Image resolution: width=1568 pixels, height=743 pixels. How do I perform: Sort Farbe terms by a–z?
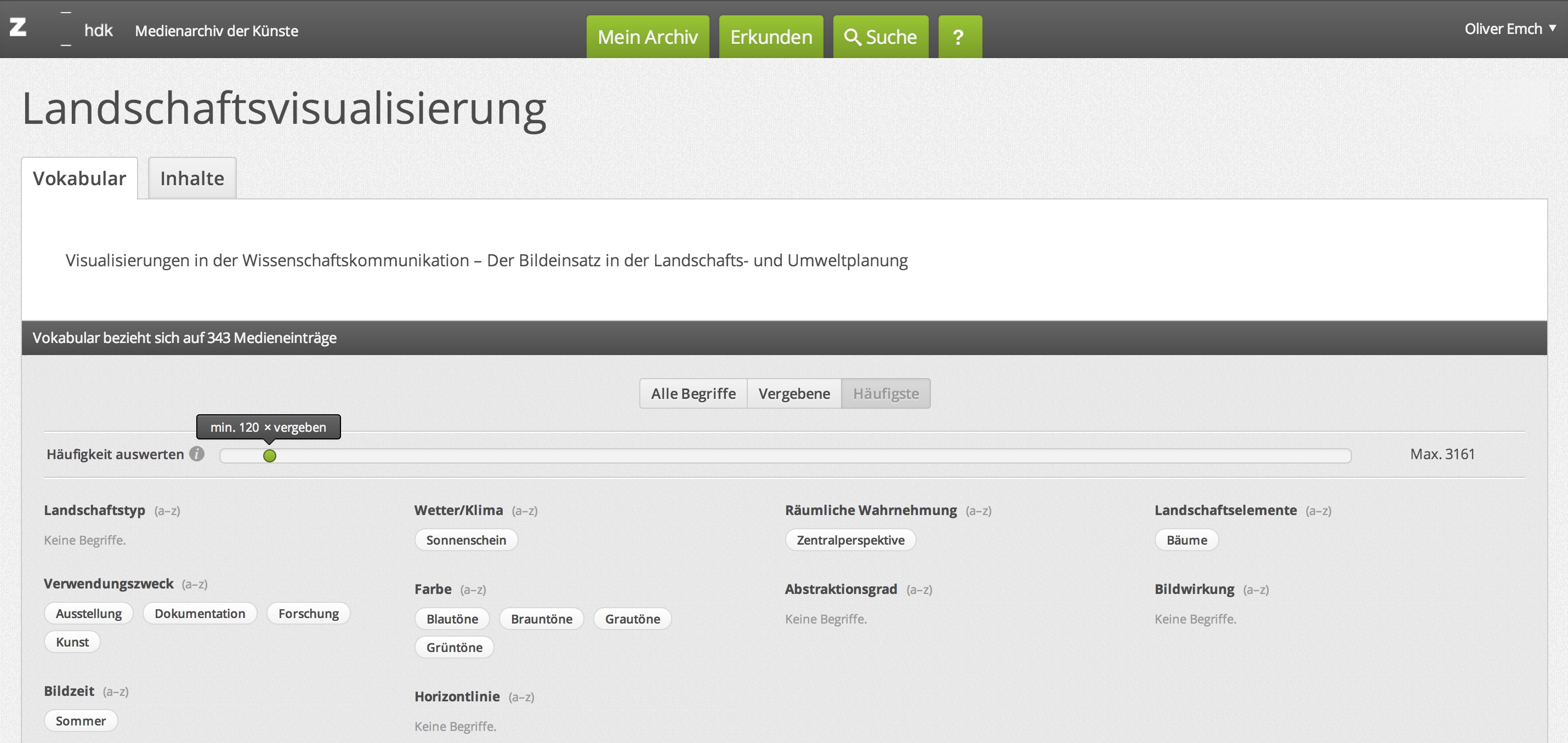[473, 590]
